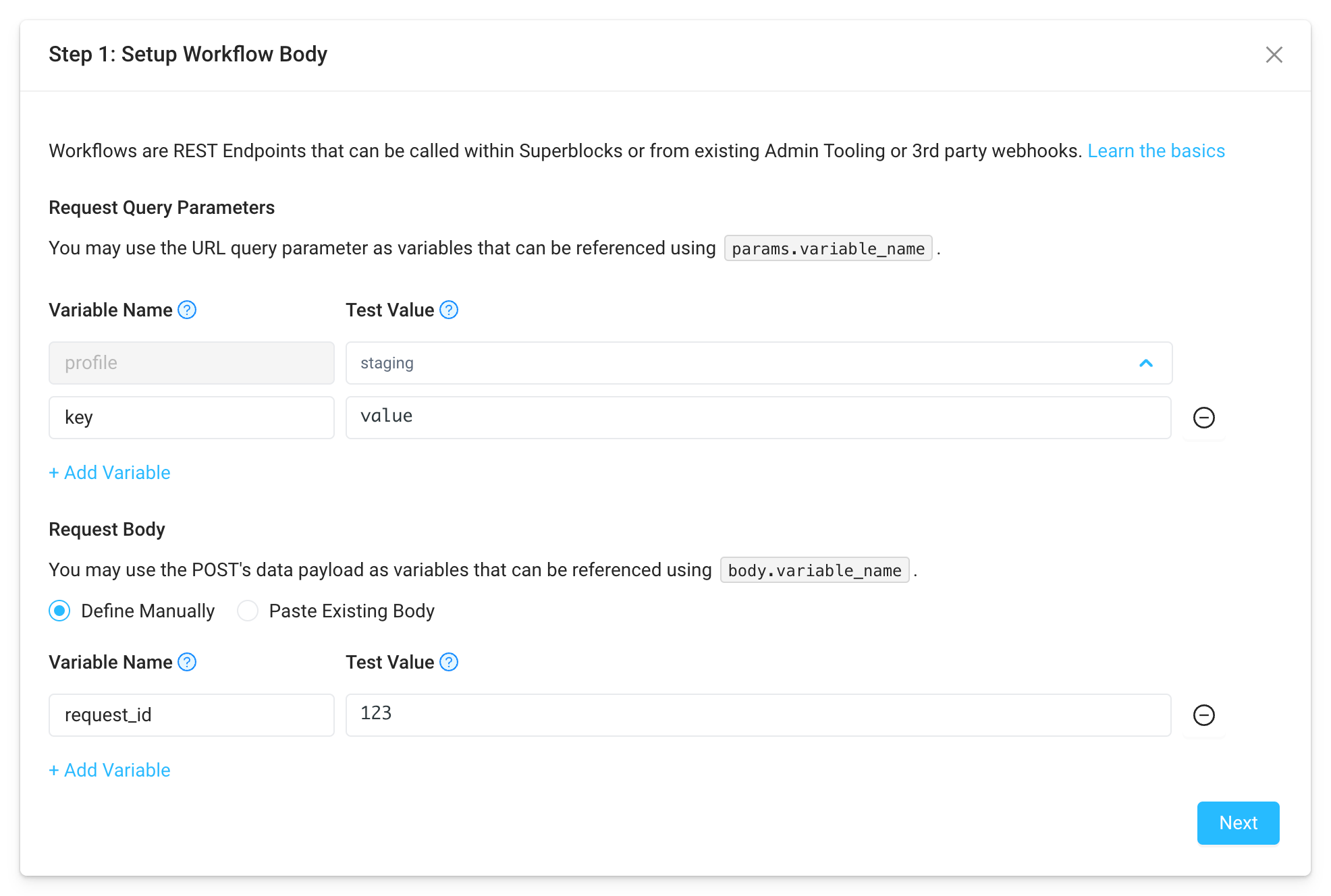Select the Define Manually radio button
This screenshot has width=1331, height=896.
coord(59,611)
